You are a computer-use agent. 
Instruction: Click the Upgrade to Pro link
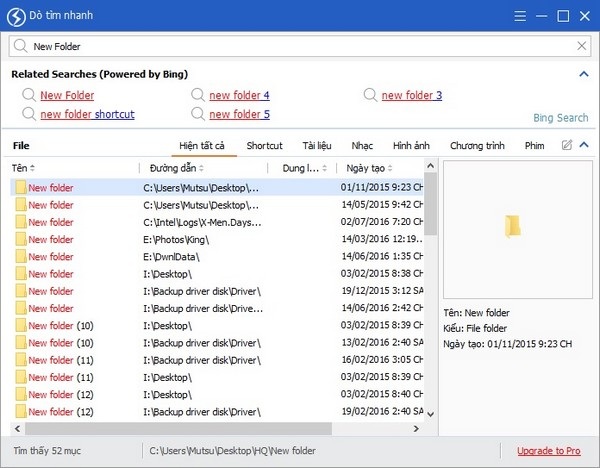tap(549, 451)
